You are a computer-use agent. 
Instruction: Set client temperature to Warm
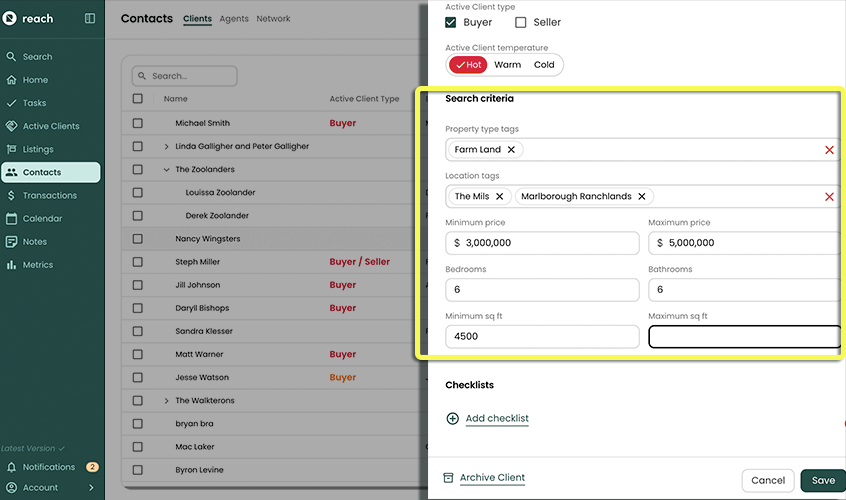click(x=507, y=65)
